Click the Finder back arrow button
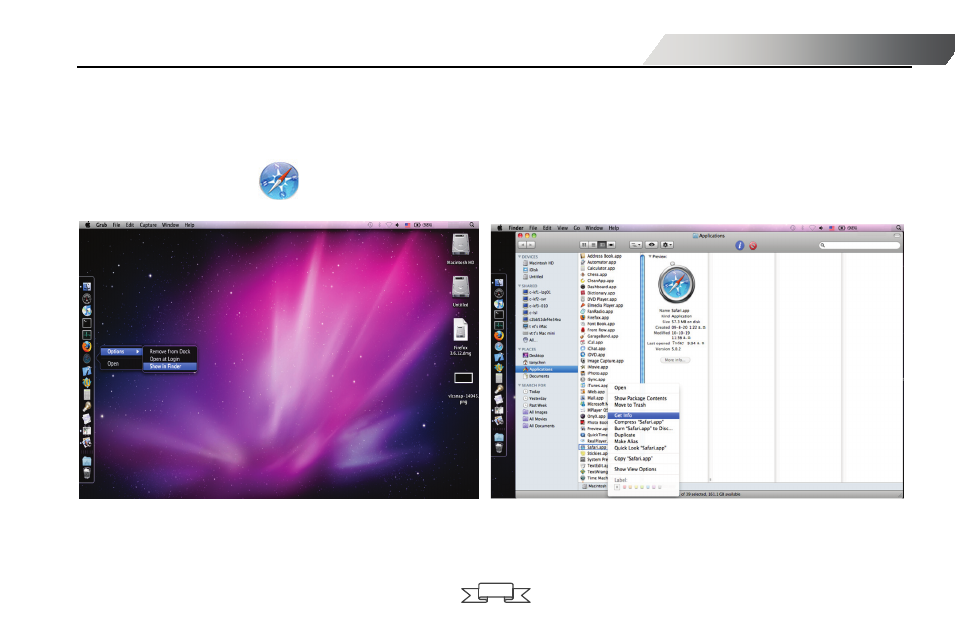 523,245
